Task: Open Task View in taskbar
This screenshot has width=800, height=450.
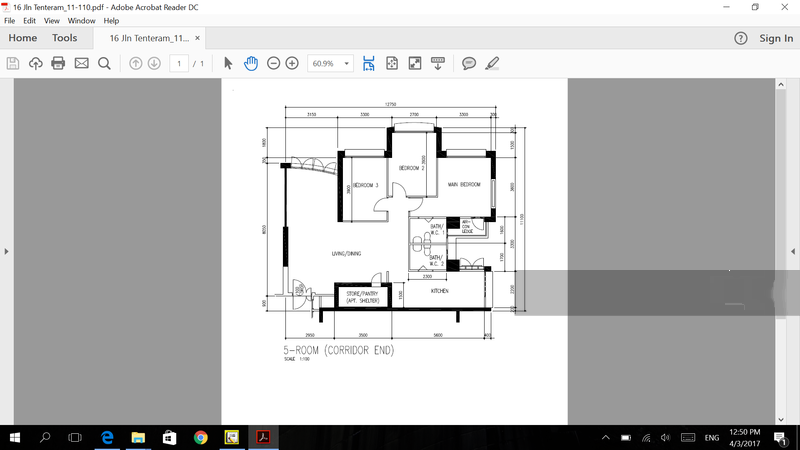Action: (x=75, y=437)
